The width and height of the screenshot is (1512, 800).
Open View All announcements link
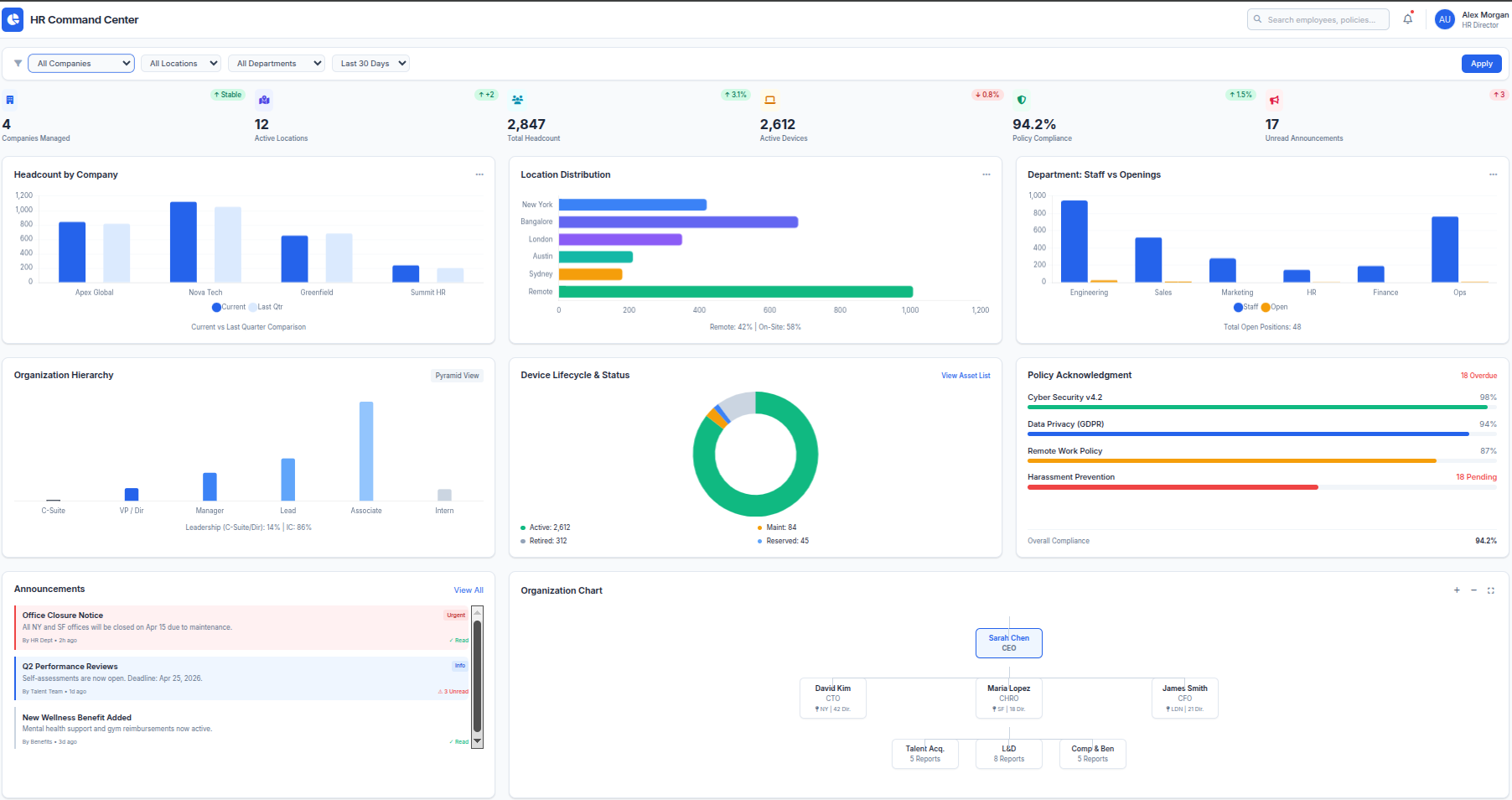[x=469, y=590]
